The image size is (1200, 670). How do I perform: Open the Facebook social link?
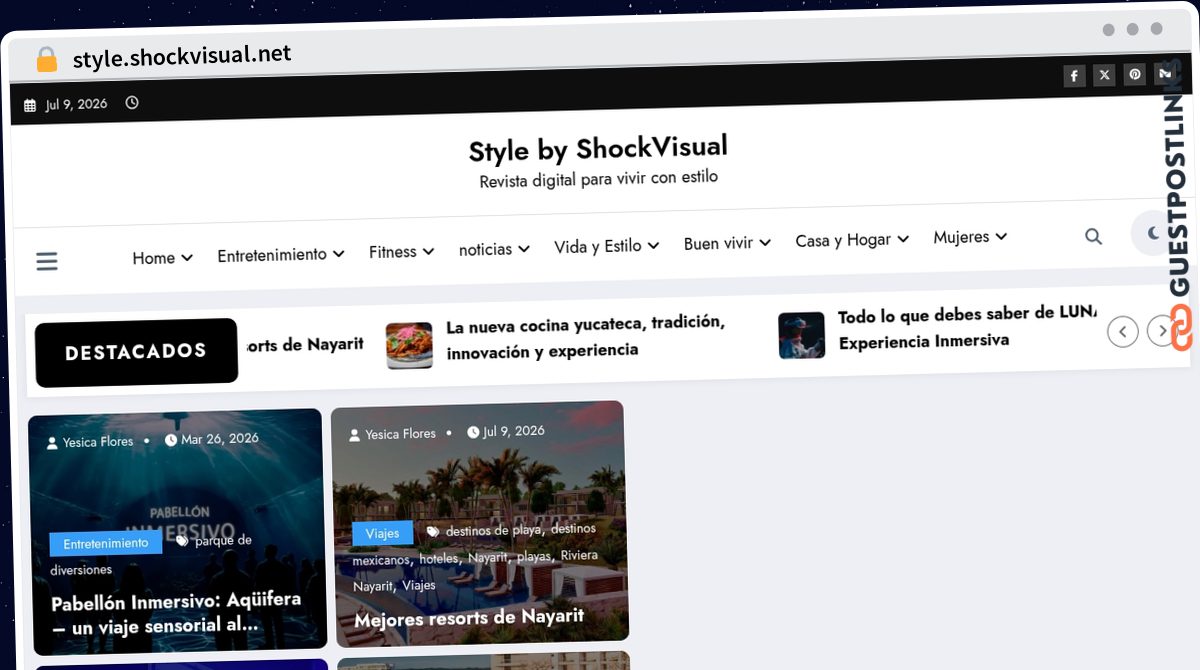pos(1074,75)
